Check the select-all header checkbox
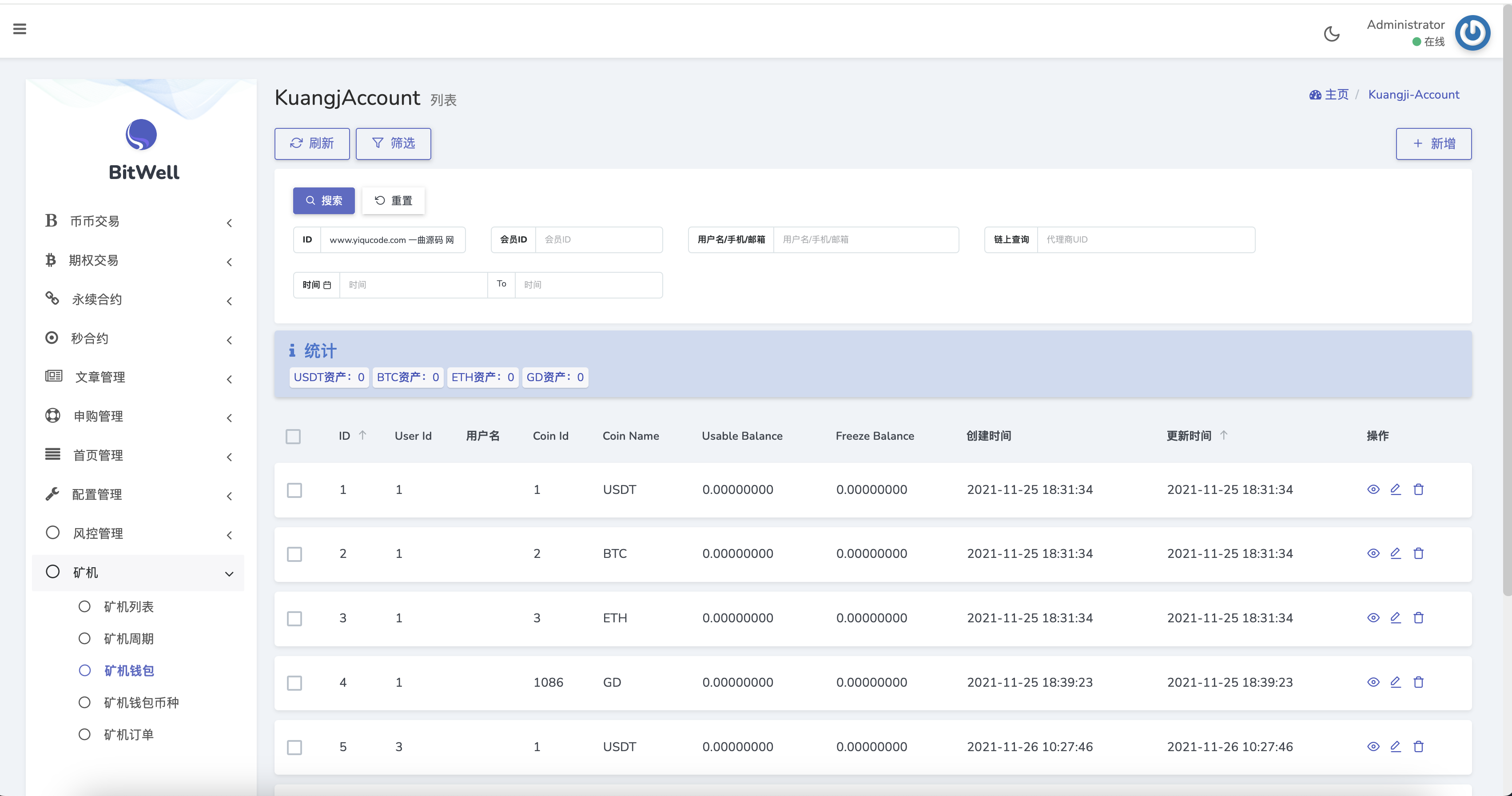 [293, 436]
